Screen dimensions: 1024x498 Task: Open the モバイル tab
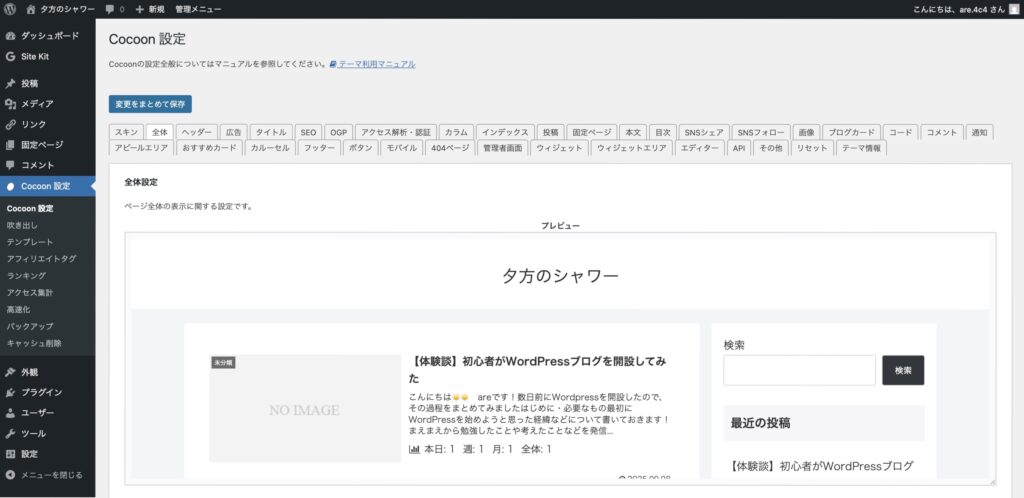click(x=402, y=148)
